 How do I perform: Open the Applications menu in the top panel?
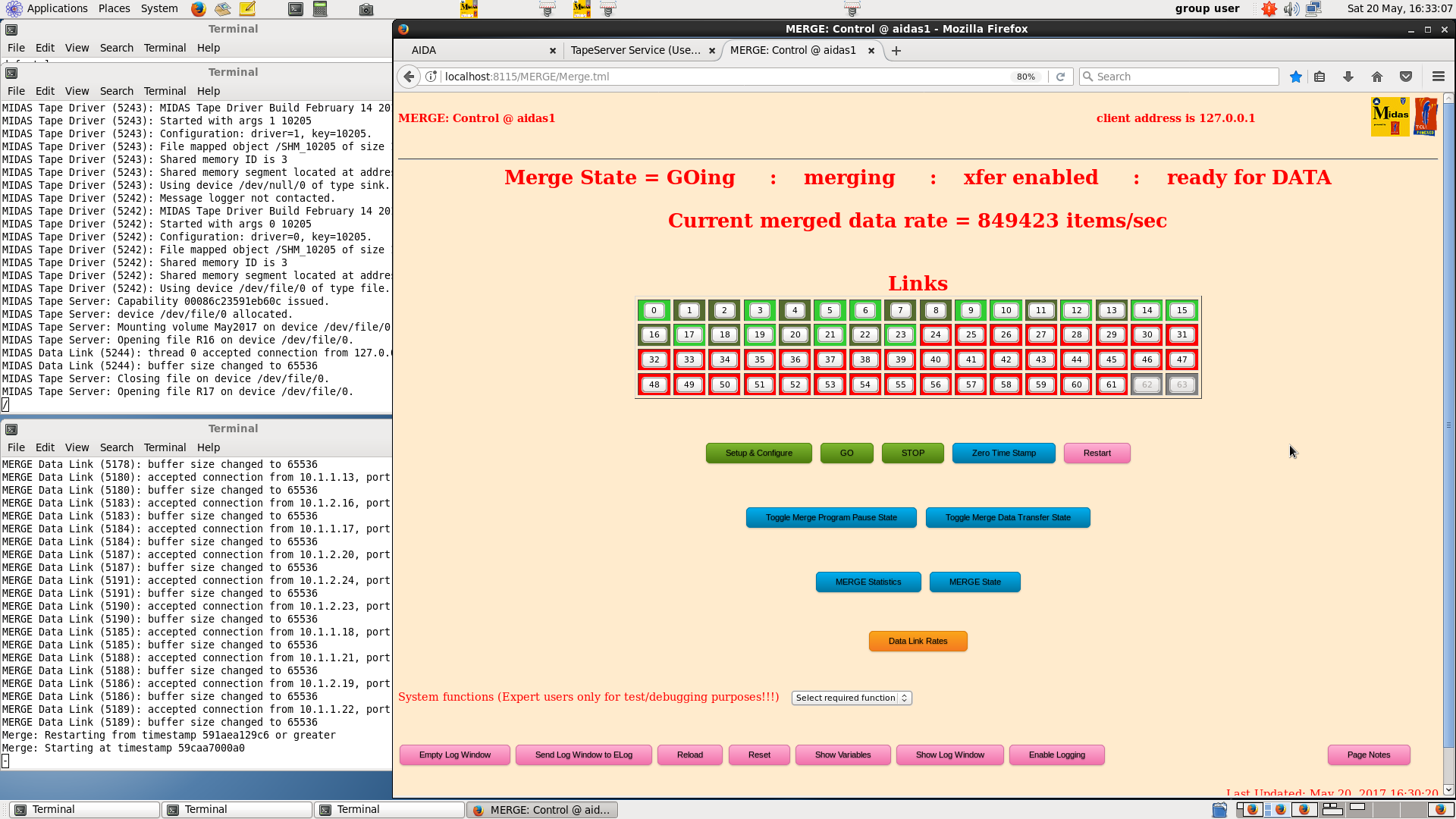click(57, 8)
